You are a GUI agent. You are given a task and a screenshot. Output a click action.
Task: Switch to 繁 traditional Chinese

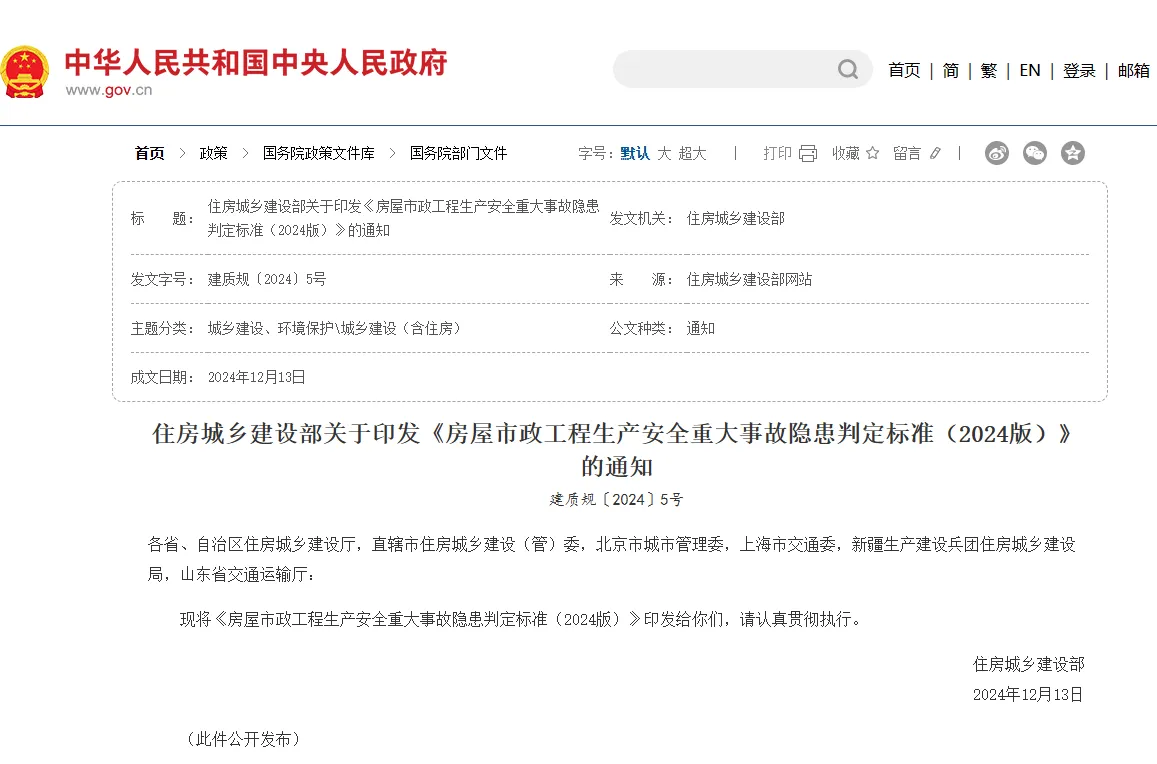[988, 70]
